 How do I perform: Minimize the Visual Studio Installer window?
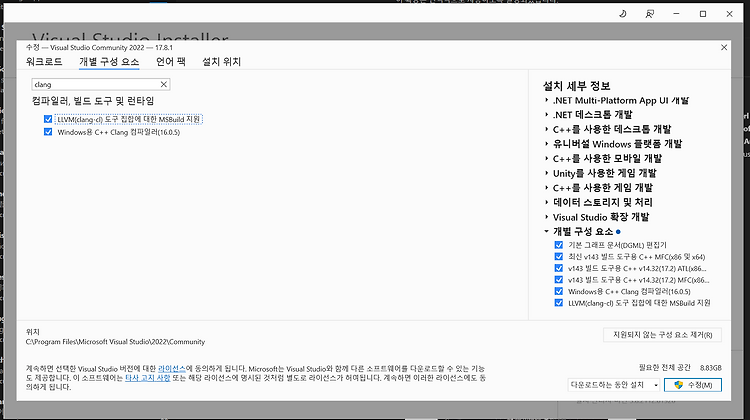(x=676, y=14)
